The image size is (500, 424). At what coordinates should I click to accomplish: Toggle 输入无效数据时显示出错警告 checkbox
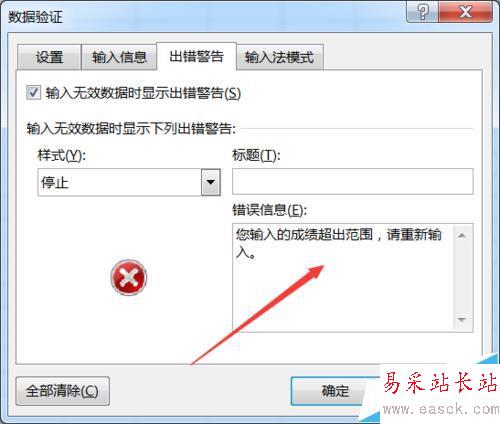[x=34, y=93]
